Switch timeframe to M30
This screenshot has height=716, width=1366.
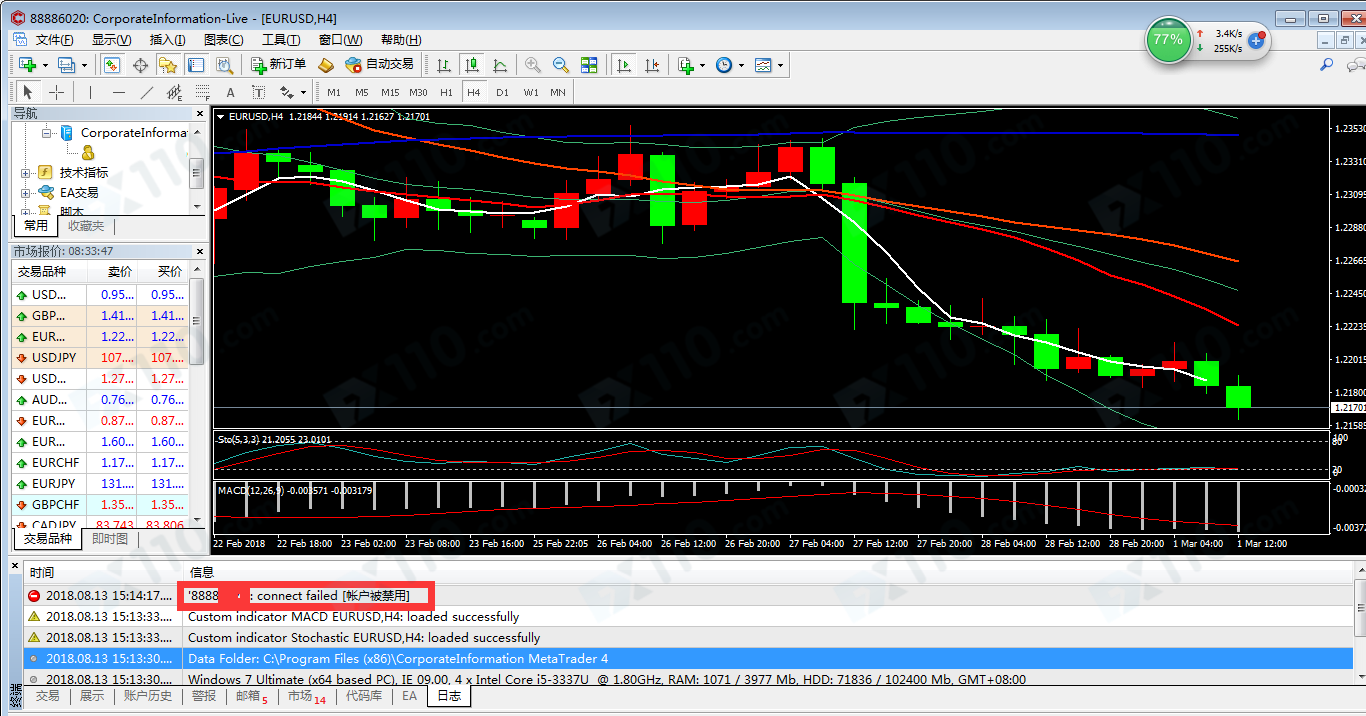(x=418, y=92)
